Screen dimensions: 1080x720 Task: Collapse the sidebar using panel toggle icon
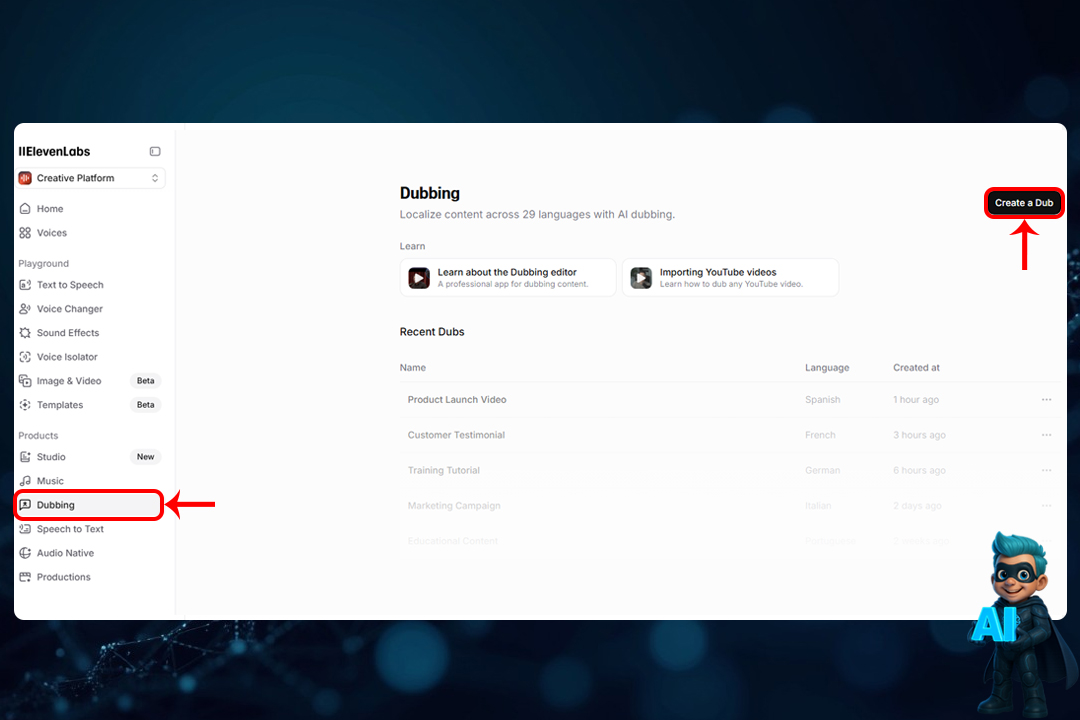click(155, 152)
